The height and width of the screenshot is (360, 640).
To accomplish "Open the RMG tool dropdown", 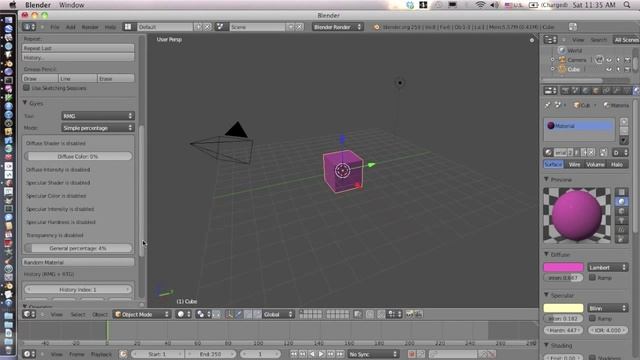I will pyautogui.click(x=98, y=116).
